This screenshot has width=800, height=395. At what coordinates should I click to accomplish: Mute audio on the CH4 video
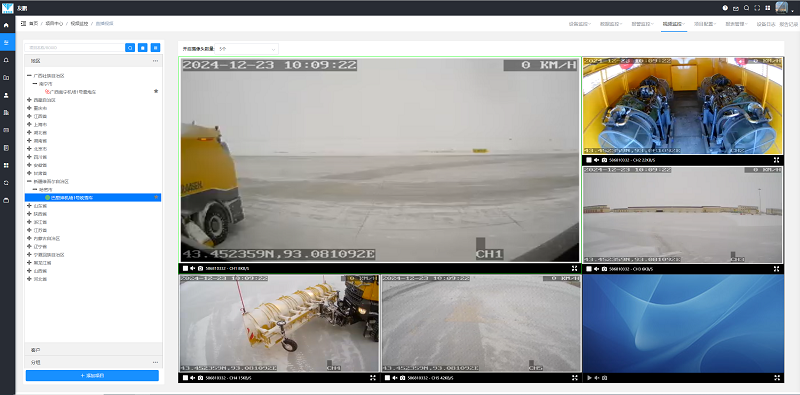[193, 378]
